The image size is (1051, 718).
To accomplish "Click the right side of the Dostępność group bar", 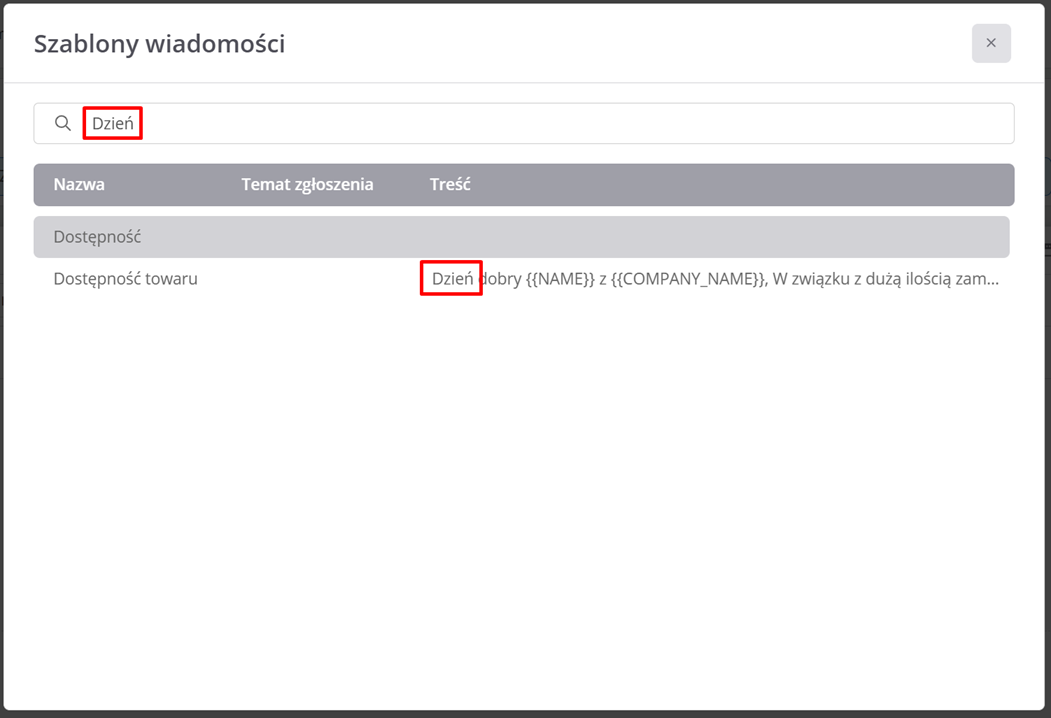I will click(x=871, y=237).
